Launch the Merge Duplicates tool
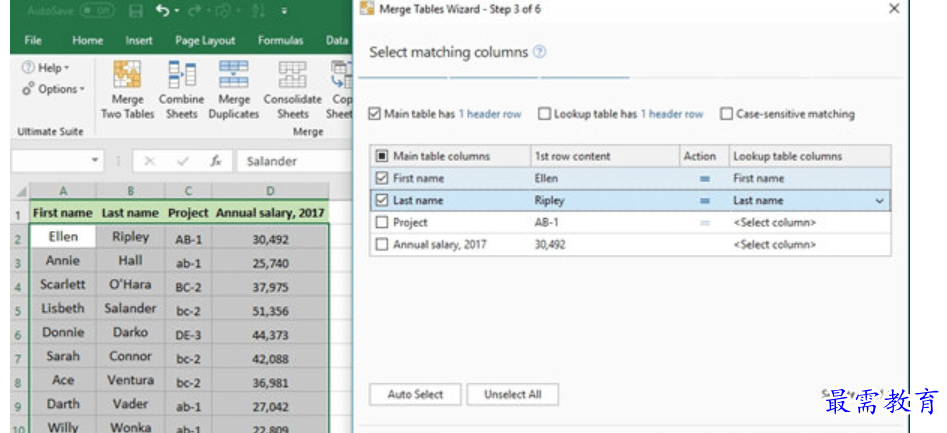 point(234,90)
